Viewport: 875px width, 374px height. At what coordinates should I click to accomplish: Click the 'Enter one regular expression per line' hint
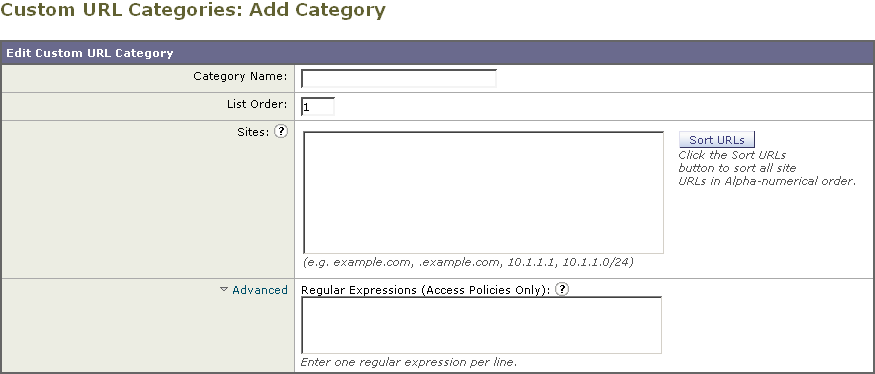pos(409,362)
